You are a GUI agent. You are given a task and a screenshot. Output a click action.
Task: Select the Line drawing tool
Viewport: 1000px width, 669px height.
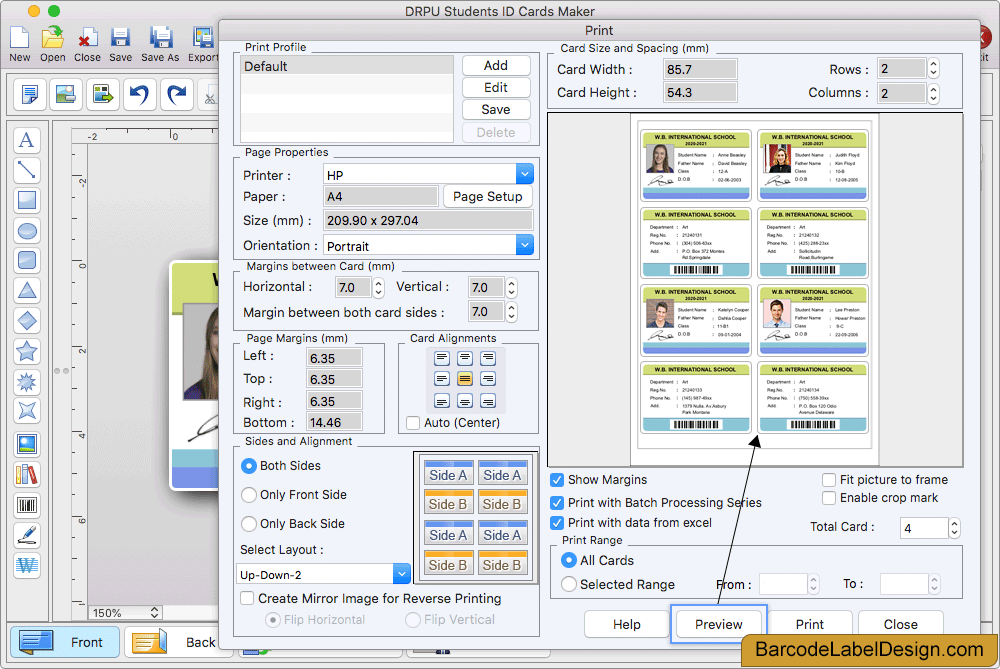[x=27, y=170]
